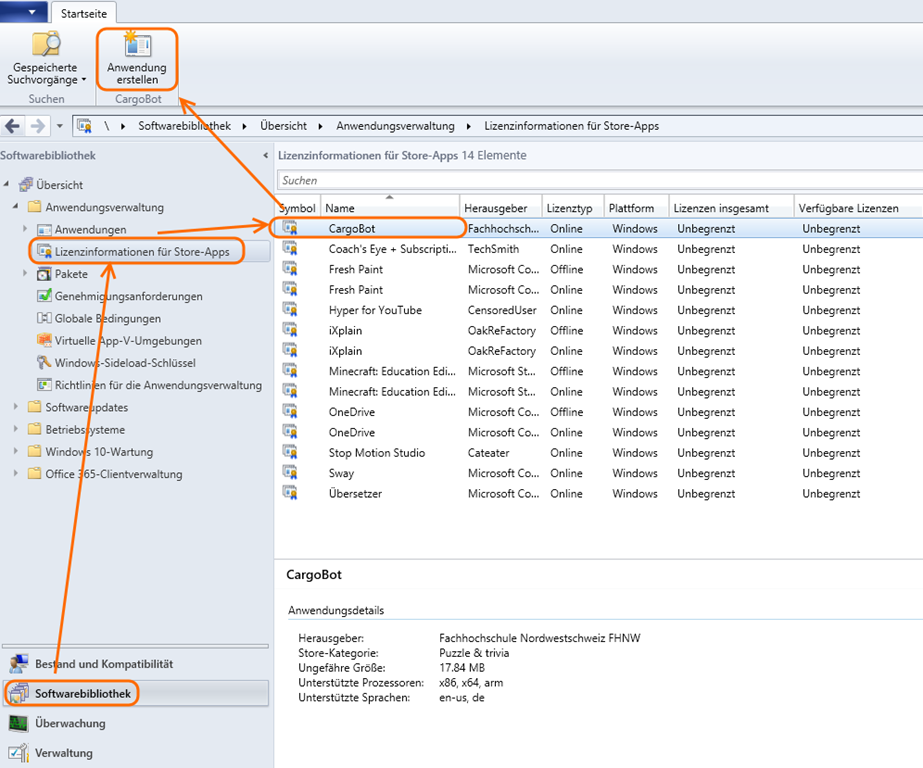This screenshot has width=923, height=768.
Task: Expand the Softwareupdates folder
Action: point(16,407)
